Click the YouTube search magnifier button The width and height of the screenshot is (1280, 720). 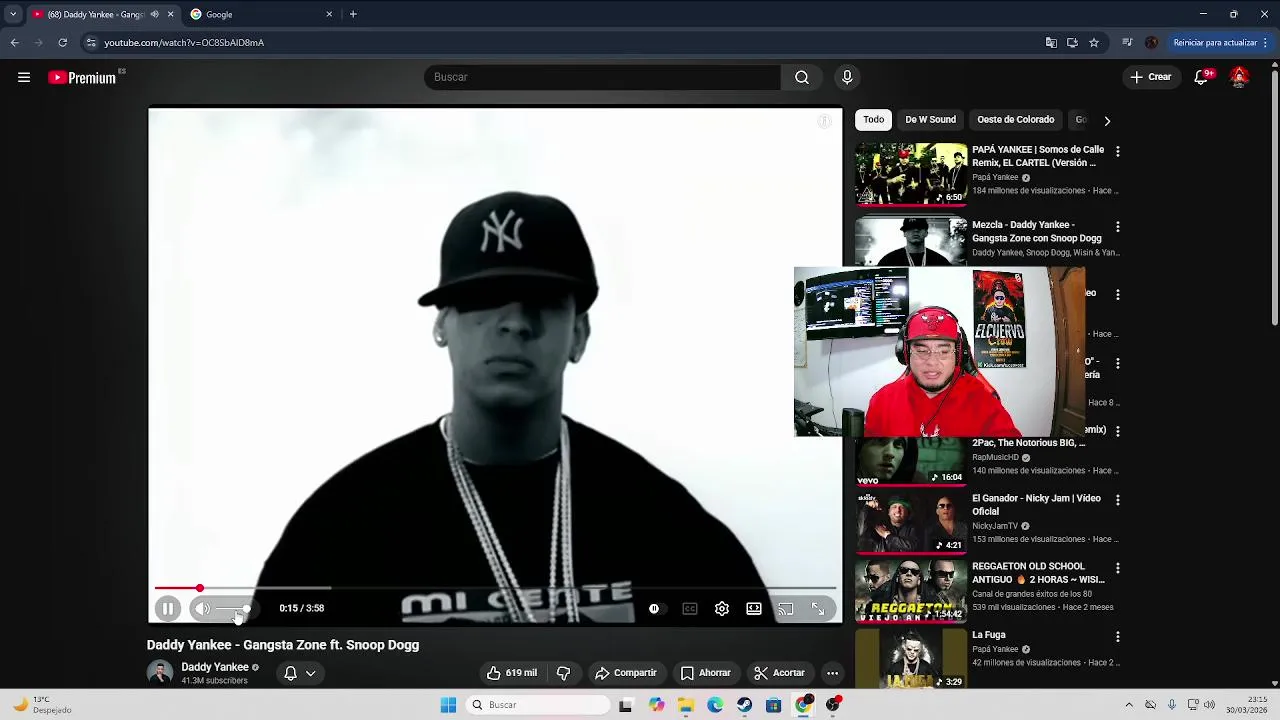coord(802,77)
